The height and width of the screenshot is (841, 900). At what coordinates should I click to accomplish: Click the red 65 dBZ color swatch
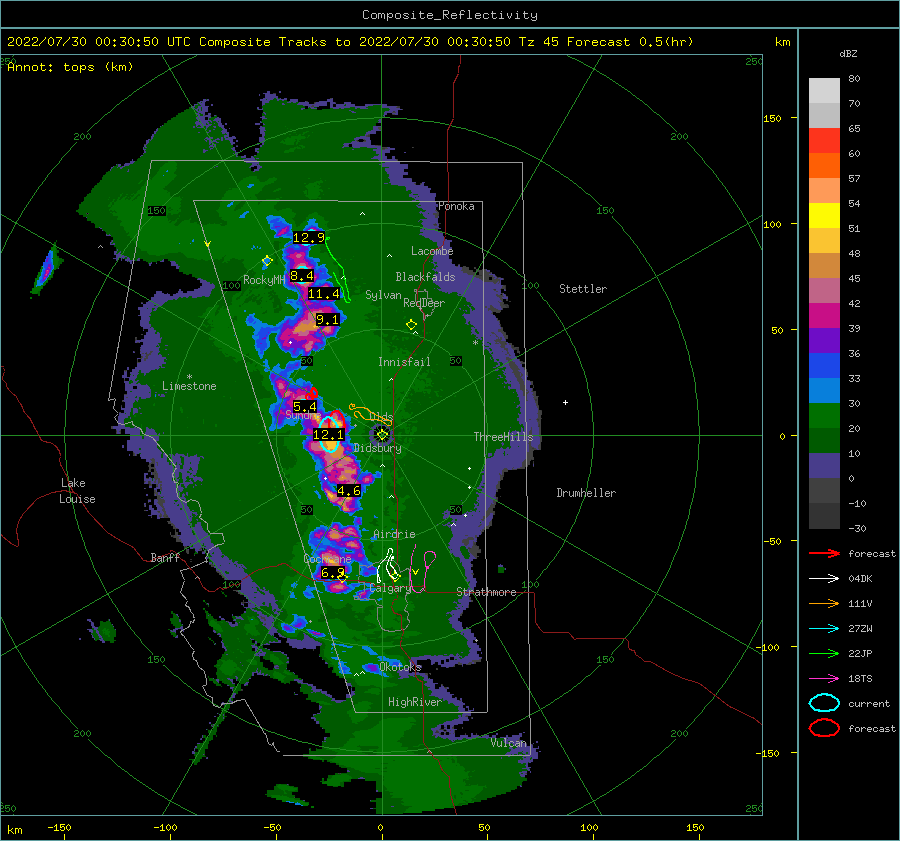coord(824,141)
